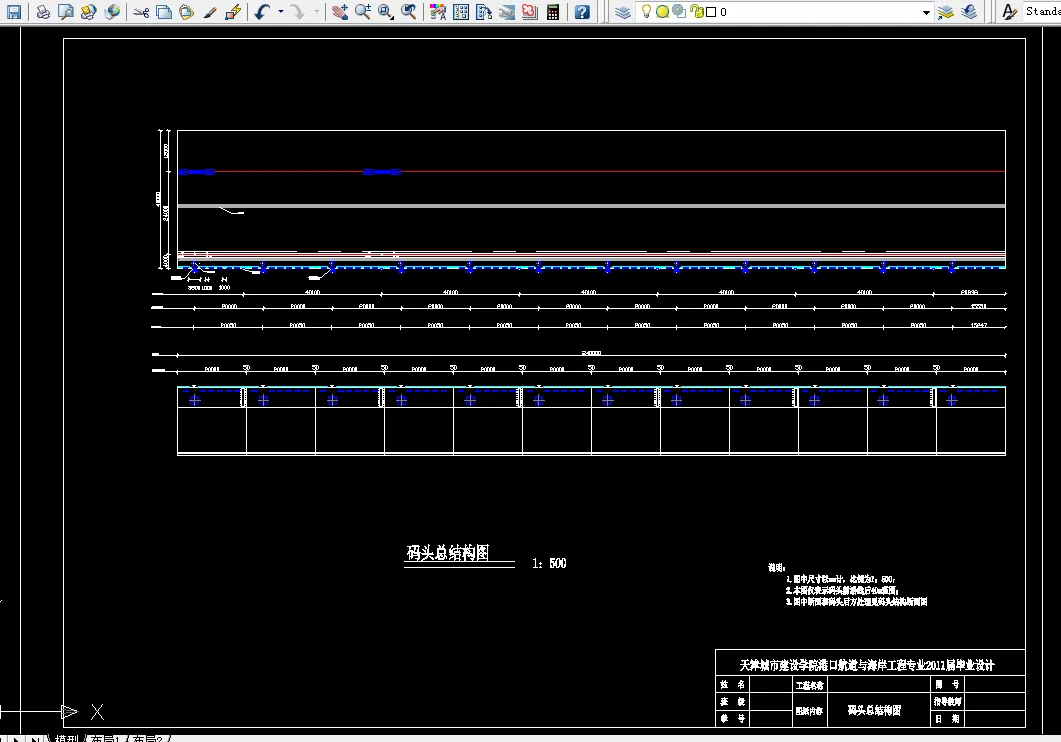Click the Layer Previous icon

coord(969,11)
